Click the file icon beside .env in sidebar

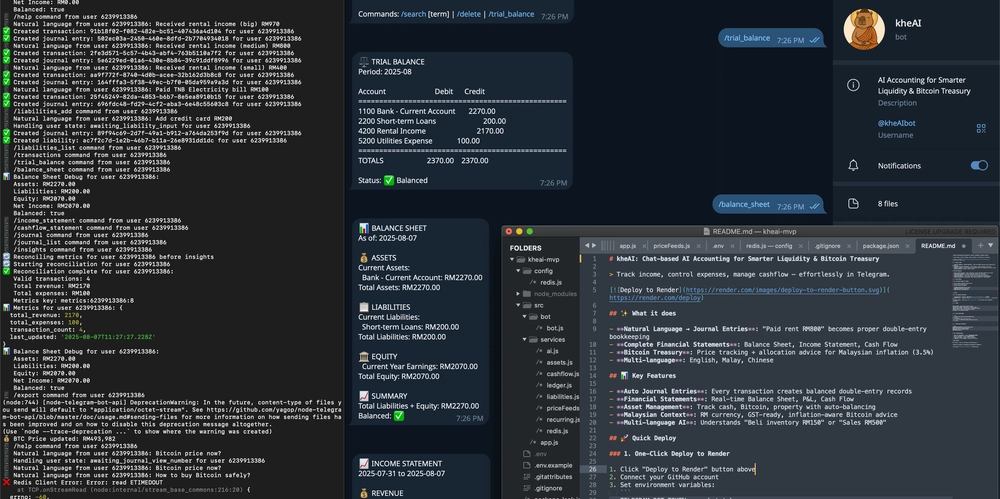pyautogui.click(x=526, y=454)
